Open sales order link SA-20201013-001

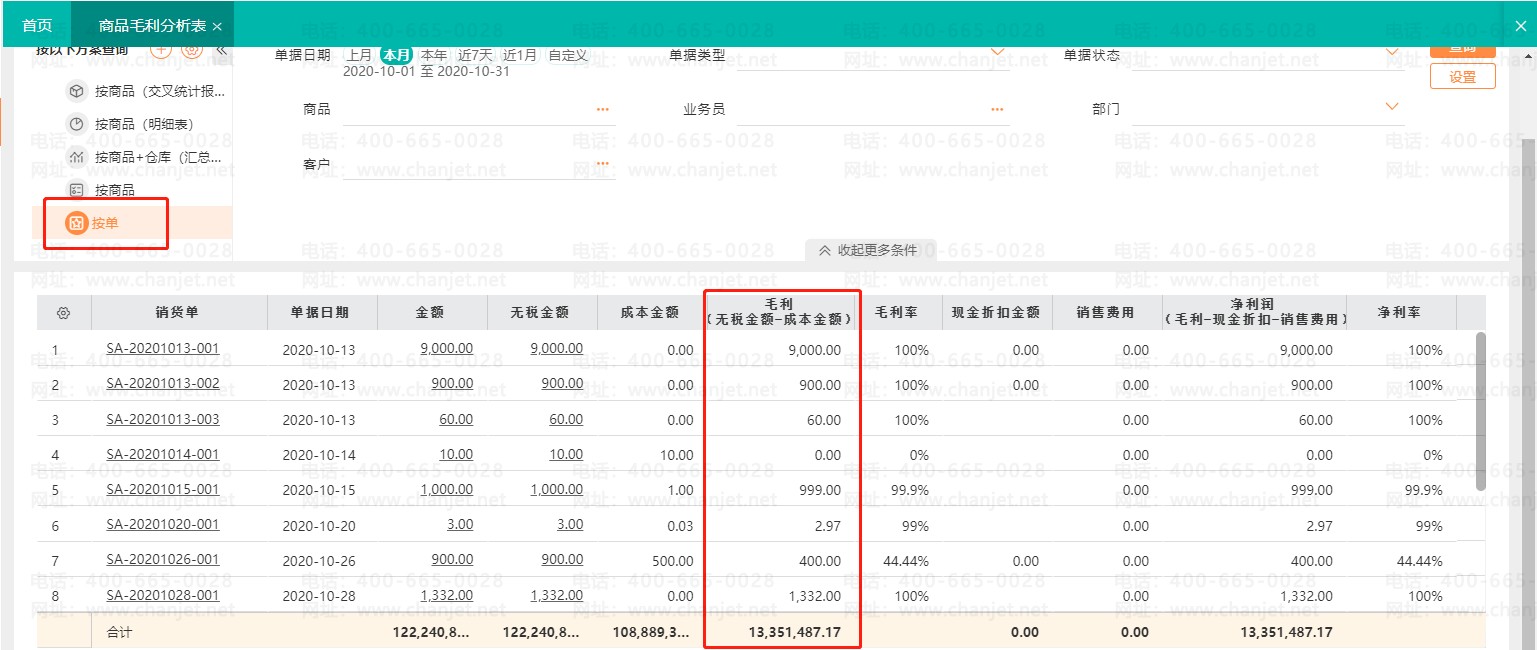163,349
